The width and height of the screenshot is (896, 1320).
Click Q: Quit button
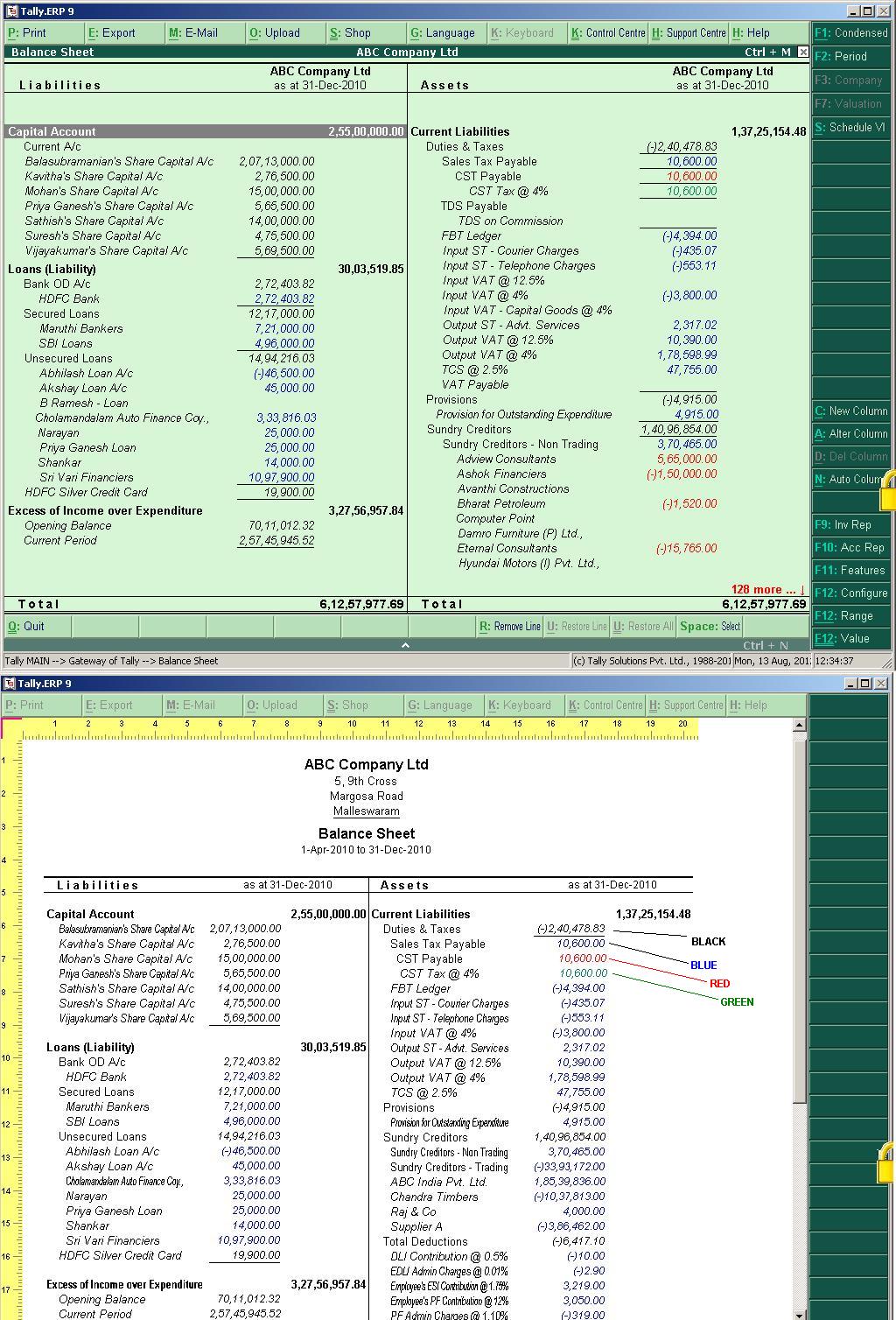(38, 626)
